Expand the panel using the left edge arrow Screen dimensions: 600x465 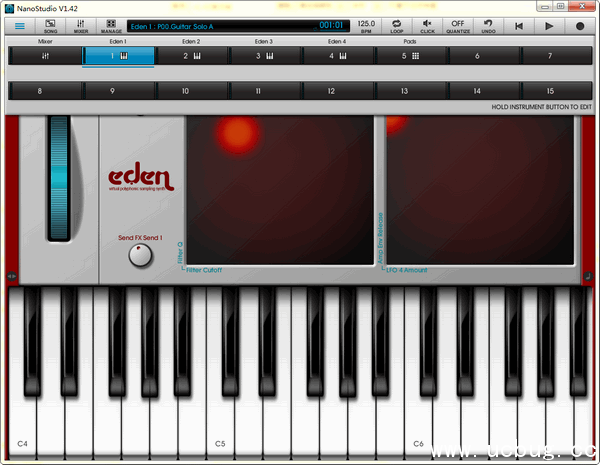tap(12, 276)
